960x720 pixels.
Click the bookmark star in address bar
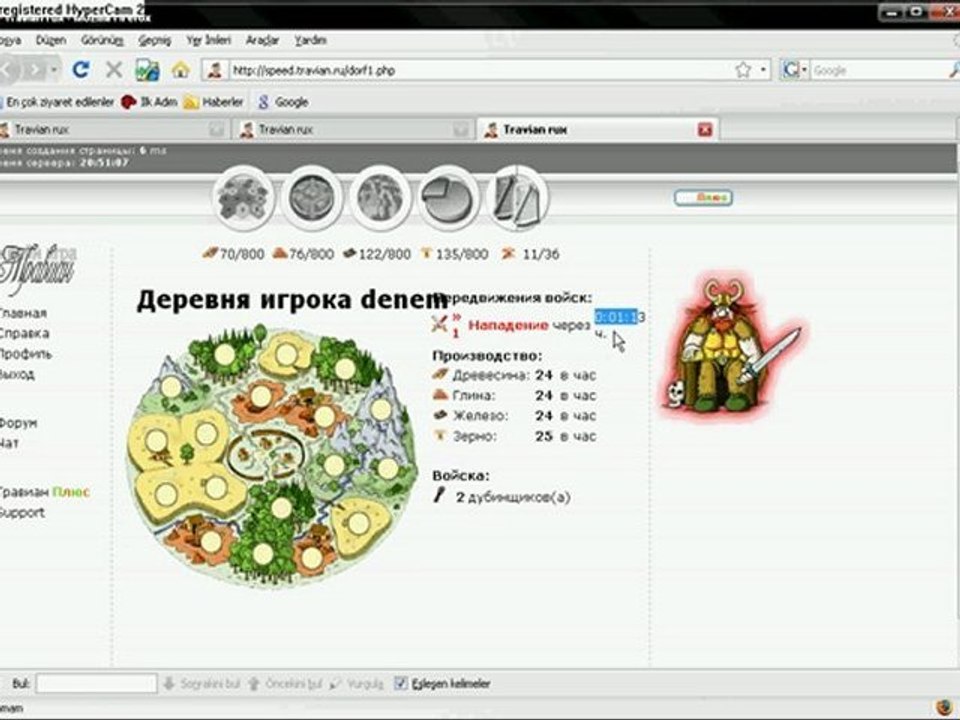tap(743, 70)
